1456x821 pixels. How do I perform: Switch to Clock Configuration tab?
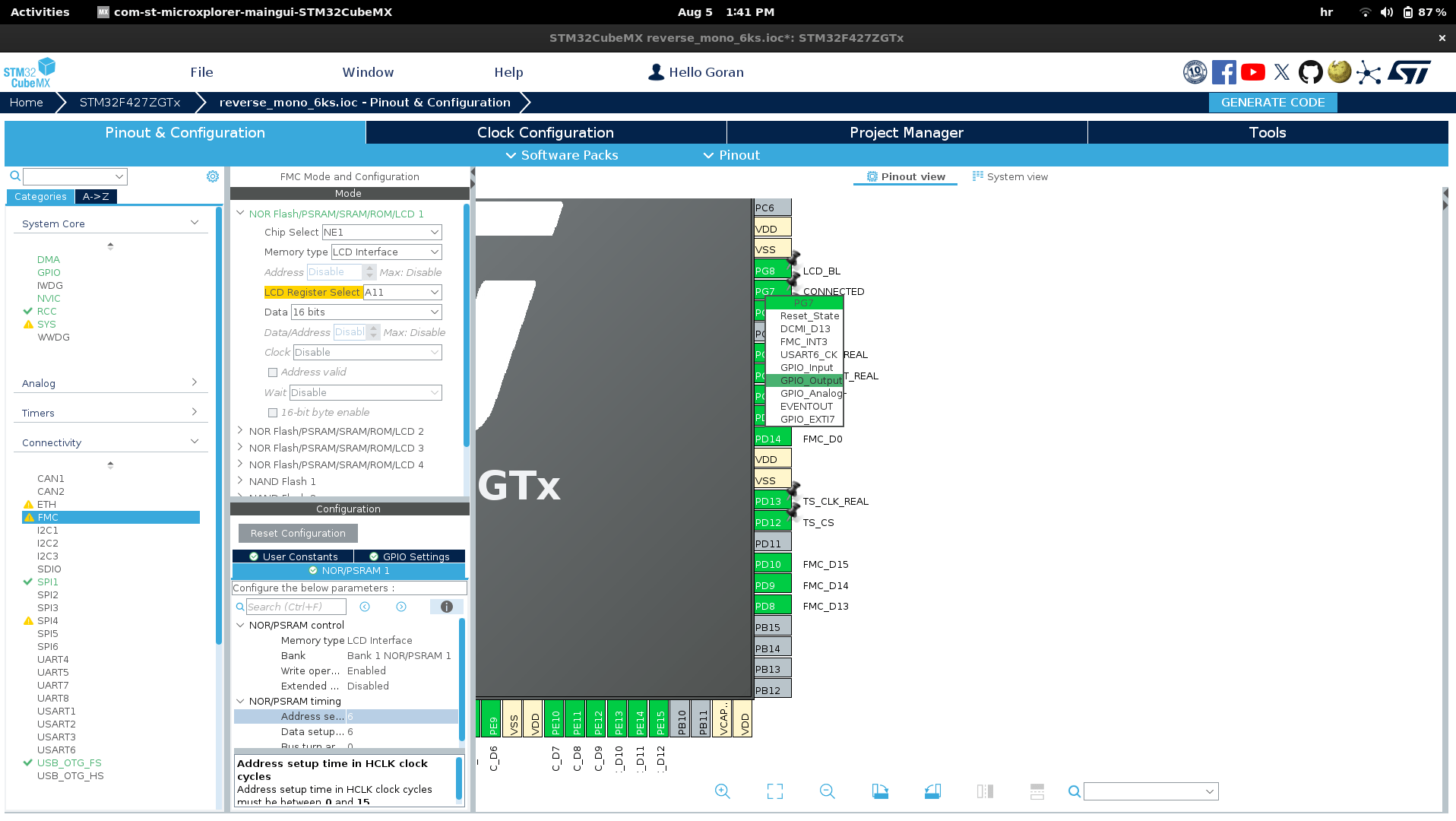click(546, 132)
